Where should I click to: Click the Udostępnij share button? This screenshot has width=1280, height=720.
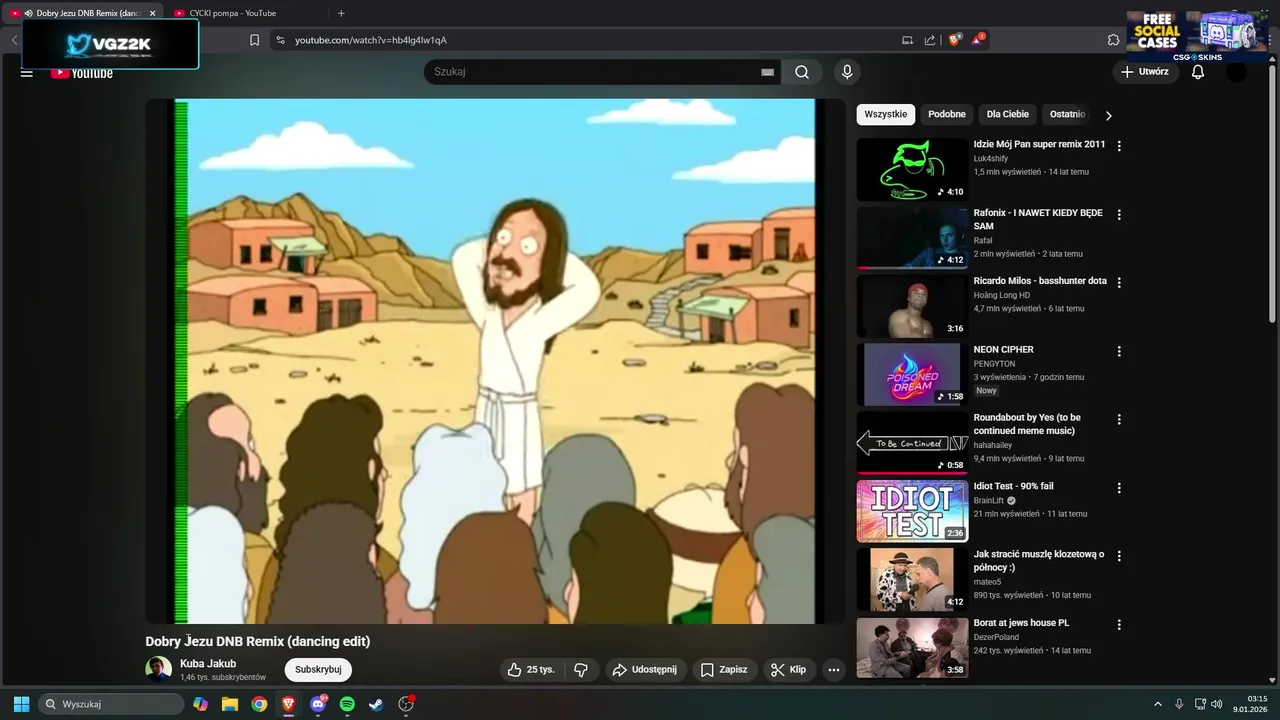click(x=645, y=670)
